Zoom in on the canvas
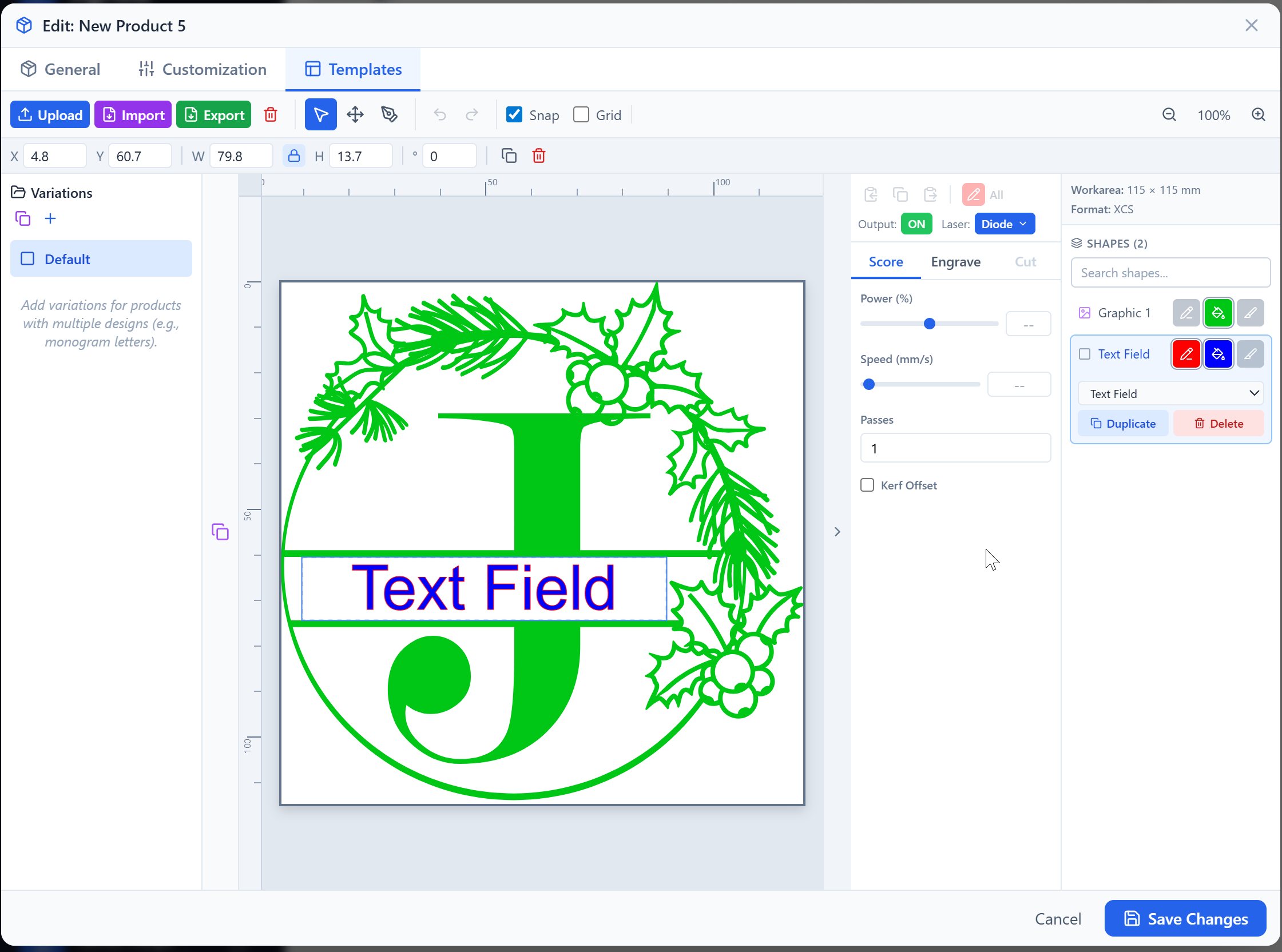This screenshot has width=1282, height=952. [1259, 115]
